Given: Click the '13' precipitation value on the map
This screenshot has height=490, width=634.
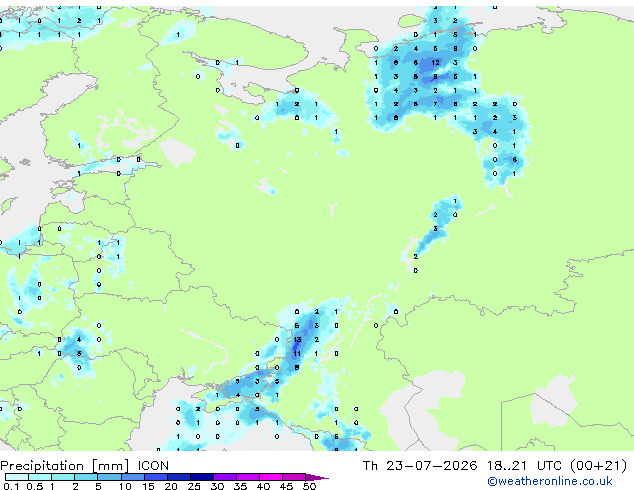Looking at the screenshot, I should click(x=297, y=340).
